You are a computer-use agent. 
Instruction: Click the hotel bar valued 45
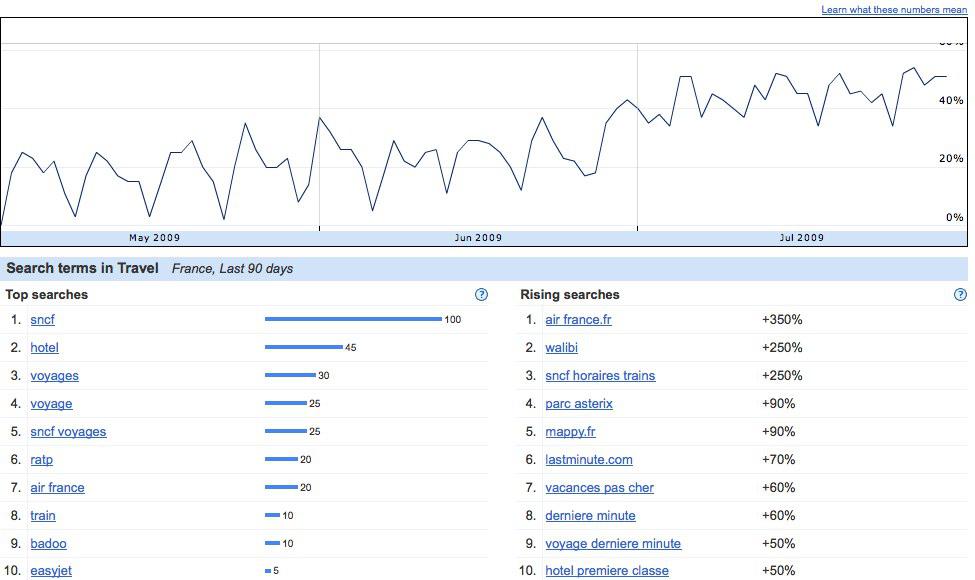point(303,347)
